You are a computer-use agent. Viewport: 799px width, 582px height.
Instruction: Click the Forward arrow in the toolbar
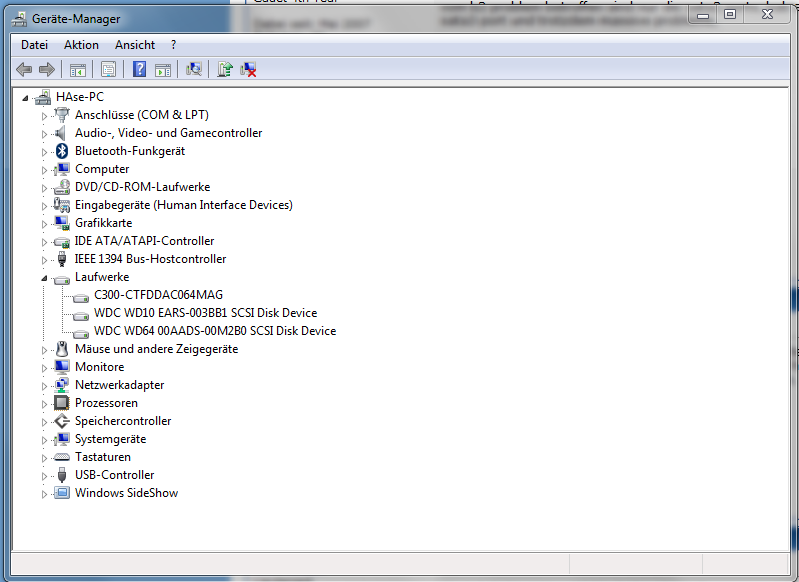coord(47,69)
